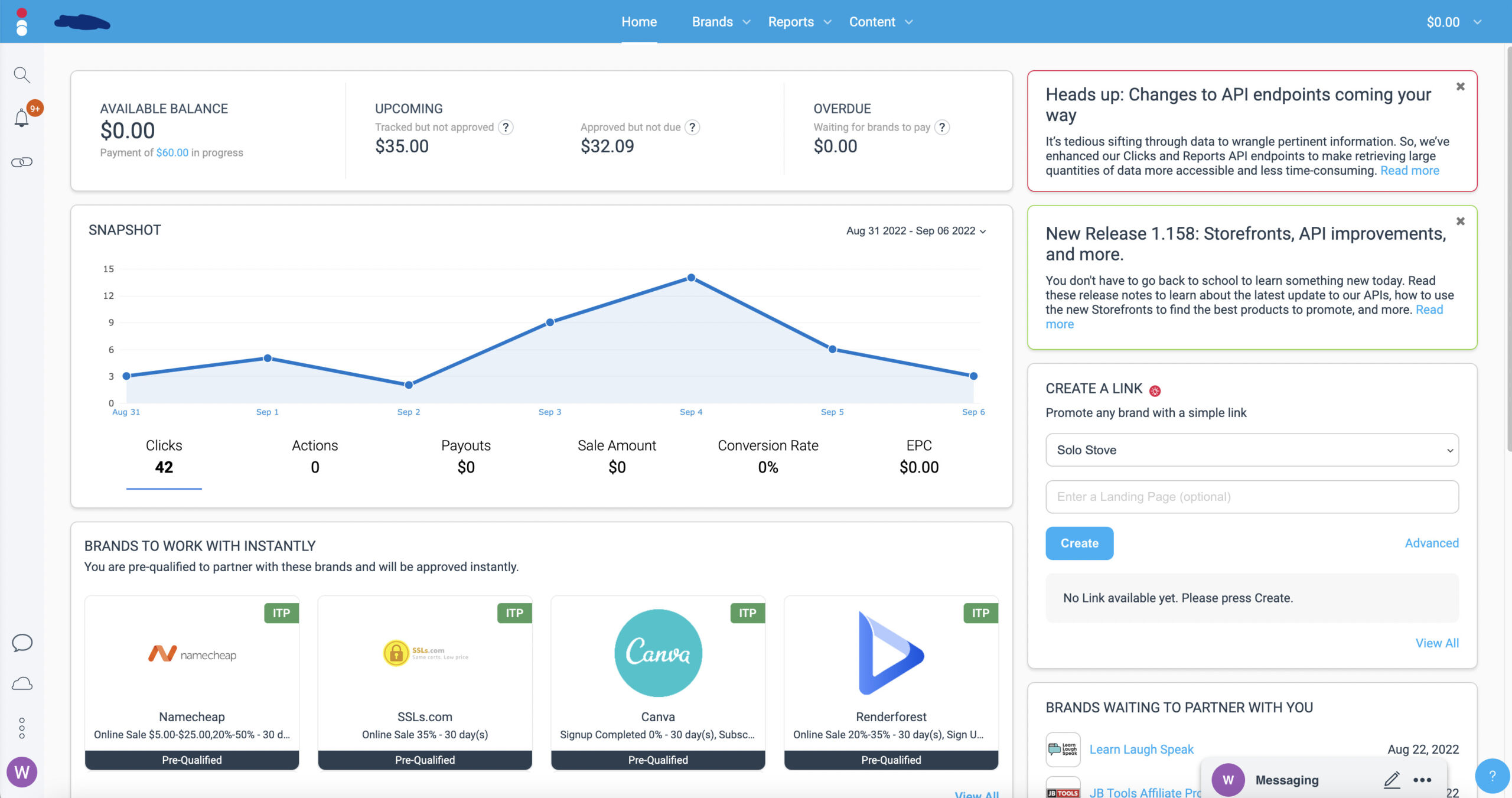Click the red dot icon next to Create a Link
This screenshot has height=798, width=1512.
click(1154, 389)
